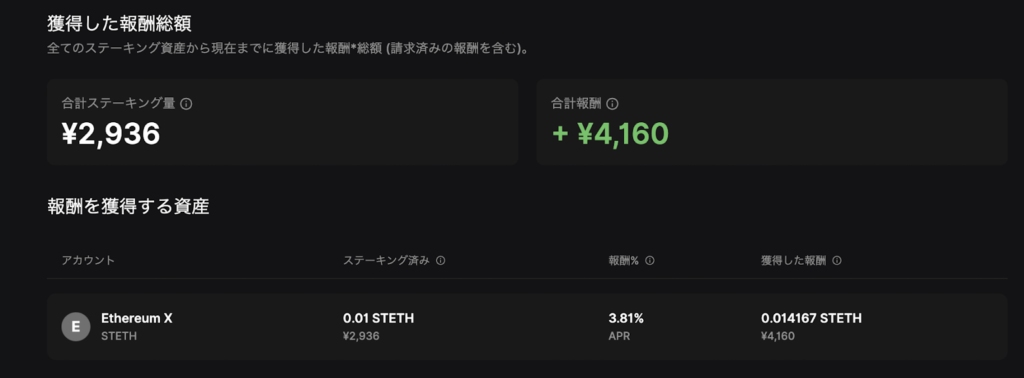Click the info icon beside 獲得した報酬 column

[837, 260]
